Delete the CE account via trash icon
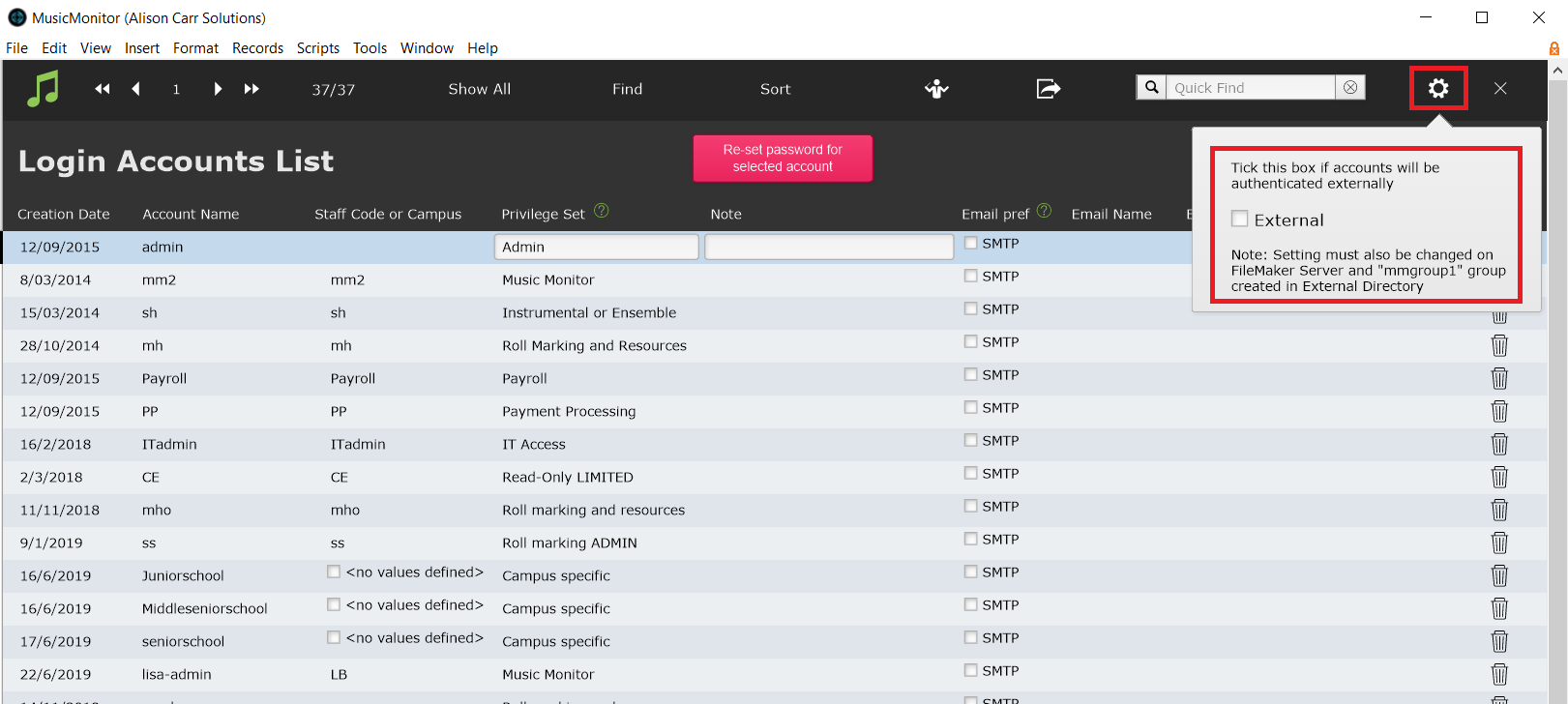The width and height of the screenshot is (1568, 704). coord(1499,477)
